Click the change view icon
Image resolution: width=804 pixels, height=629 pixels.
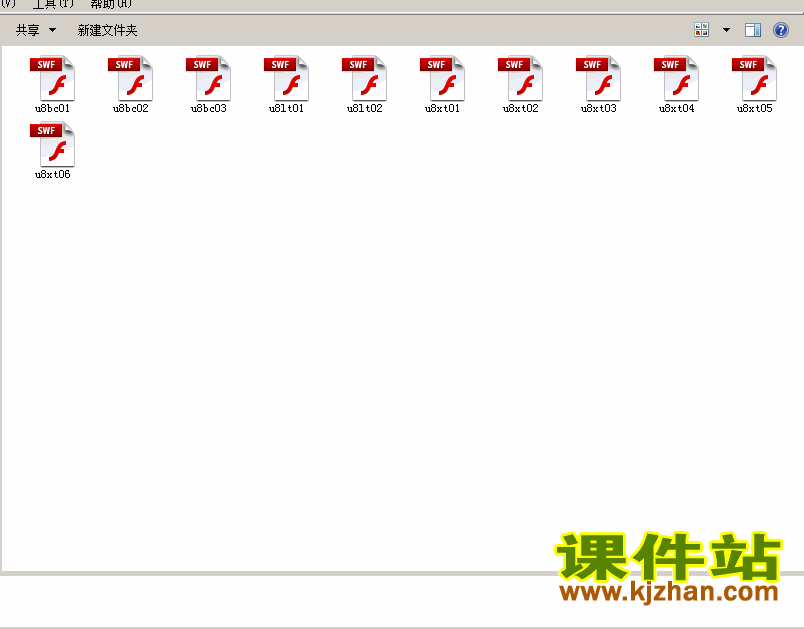pyautogui.click(x=701, y=30)
